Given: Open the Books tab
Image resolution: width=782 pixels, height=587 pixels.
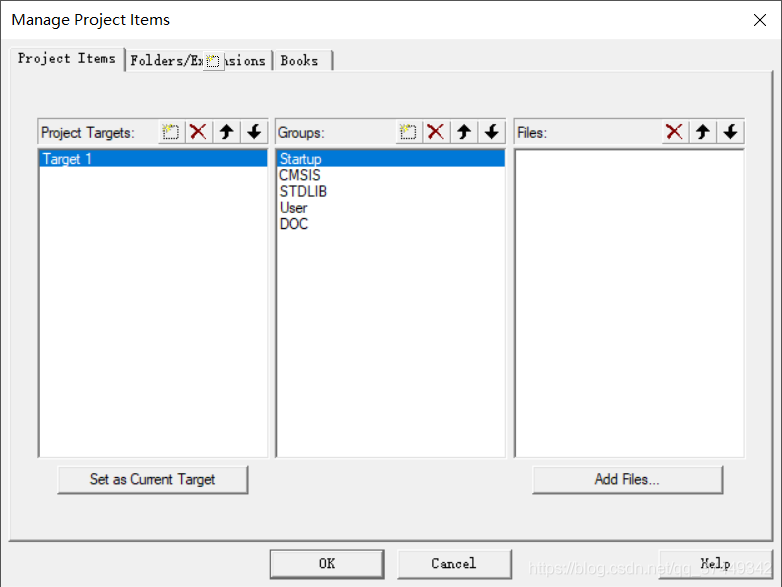Looking at the screenshot, I should (x=302, y=61).
